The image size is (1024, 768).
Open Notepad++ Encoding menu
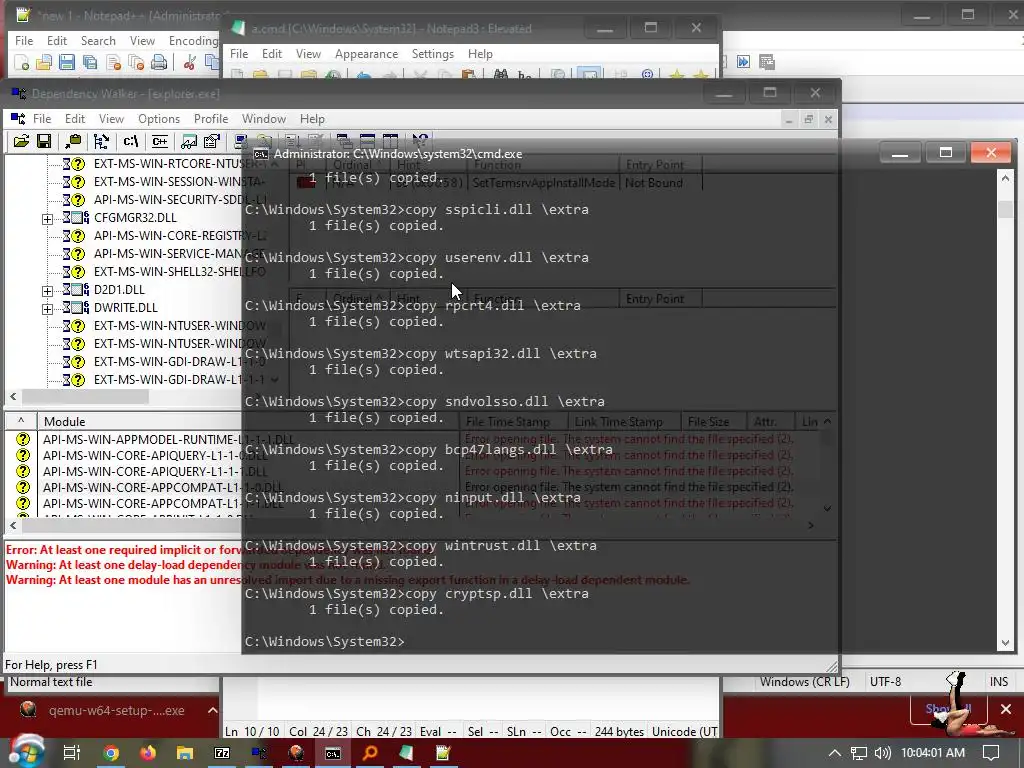(193, 40)
